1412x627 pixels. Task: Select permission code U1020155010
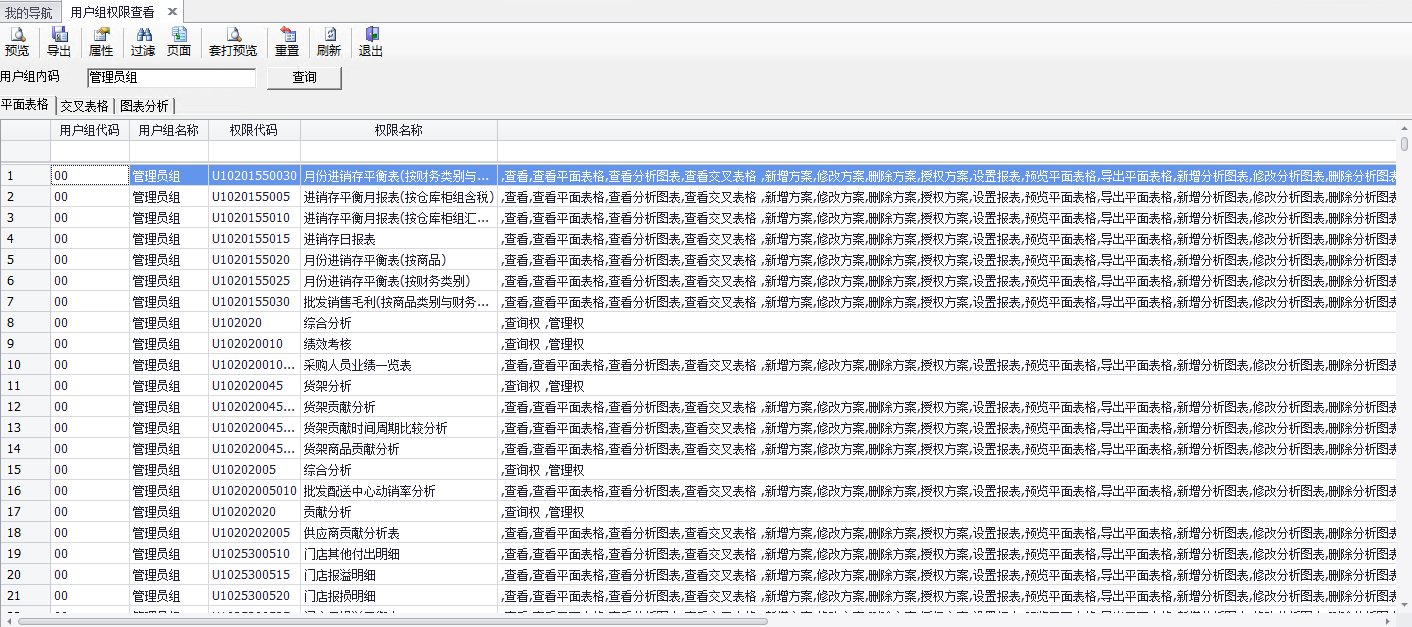(254, 218)
